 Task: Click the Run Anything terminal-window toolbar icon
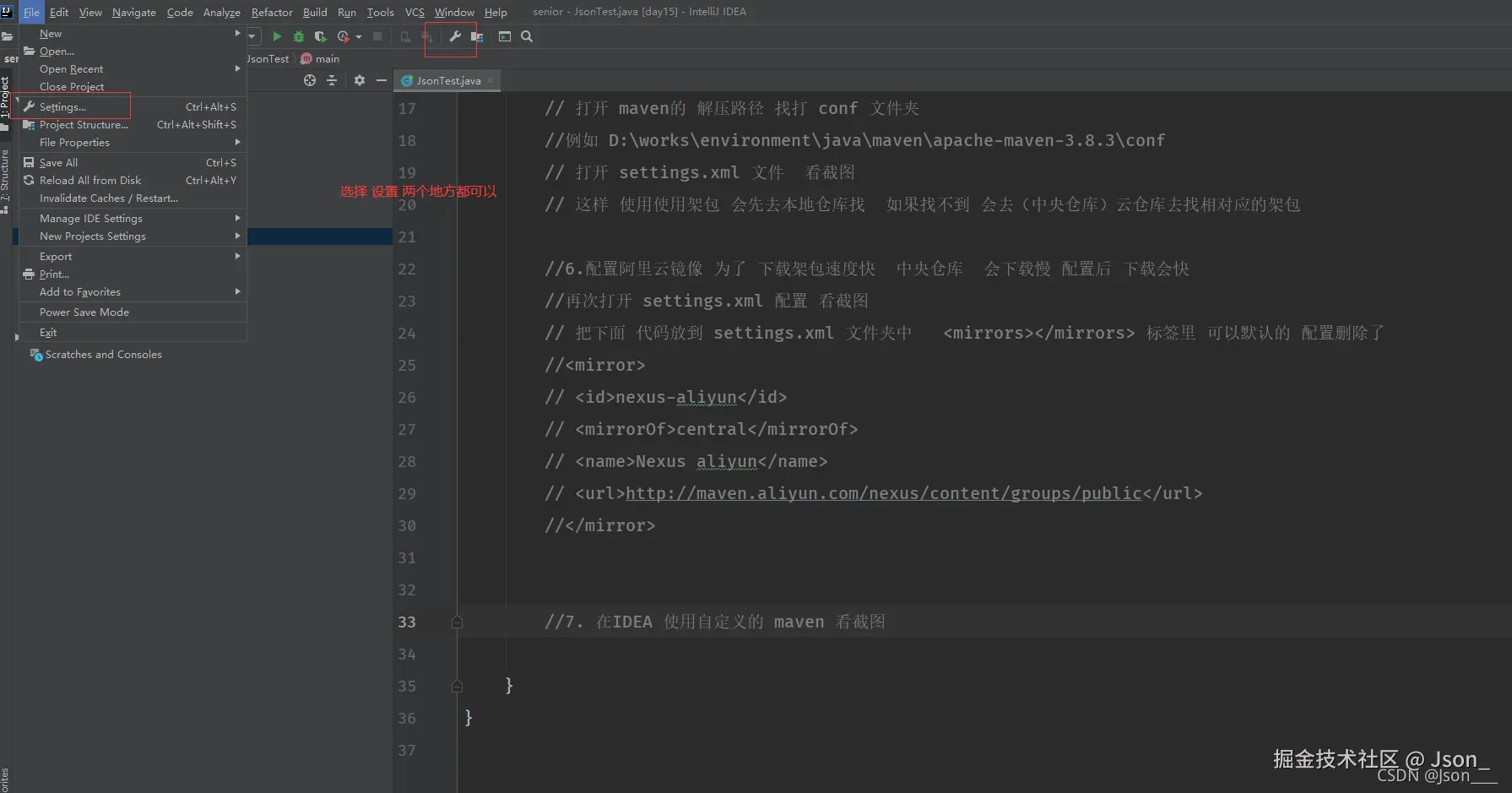(x=505, y=36)
